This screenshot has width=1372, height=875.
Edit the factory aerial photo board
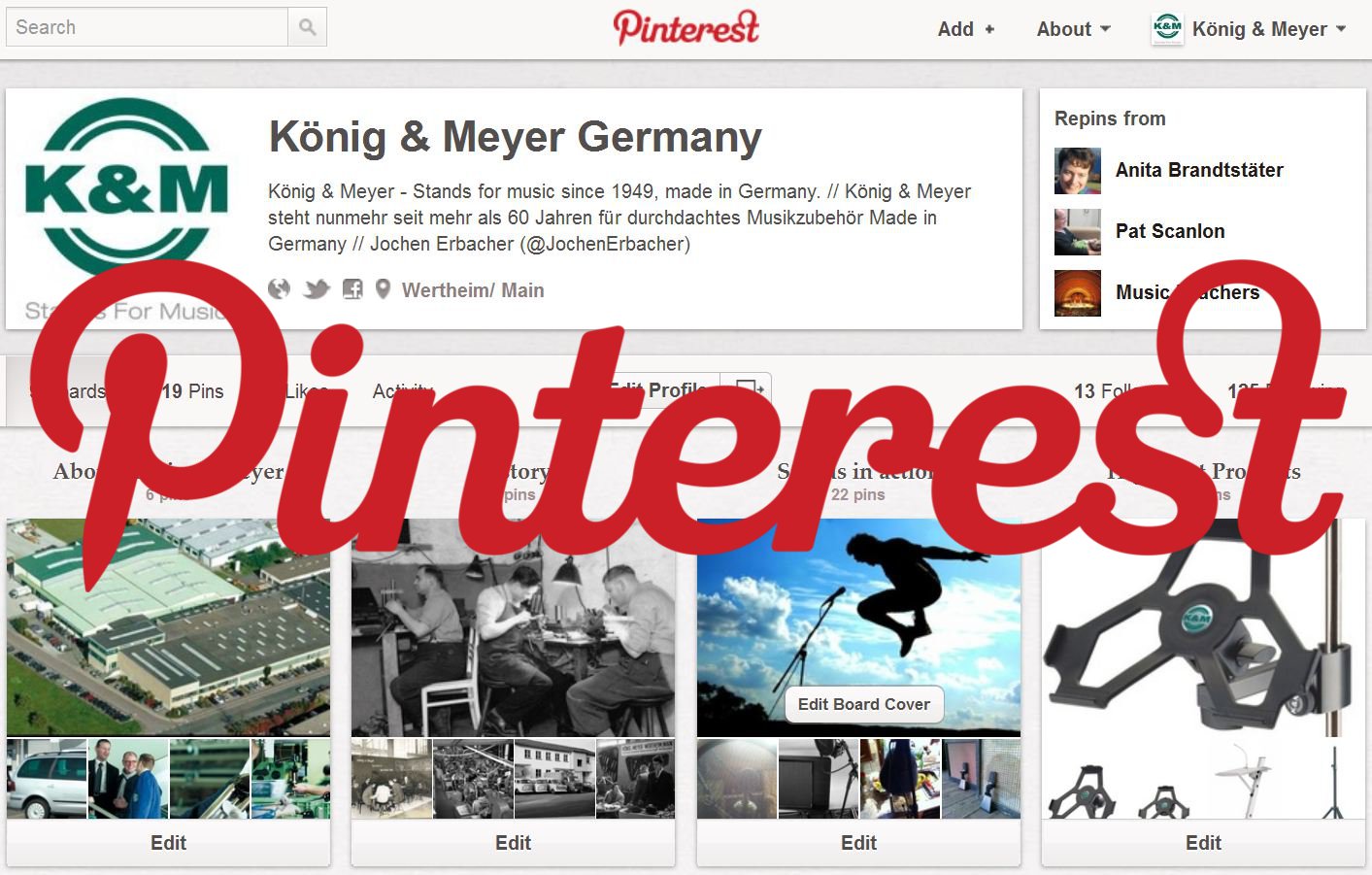168,843
